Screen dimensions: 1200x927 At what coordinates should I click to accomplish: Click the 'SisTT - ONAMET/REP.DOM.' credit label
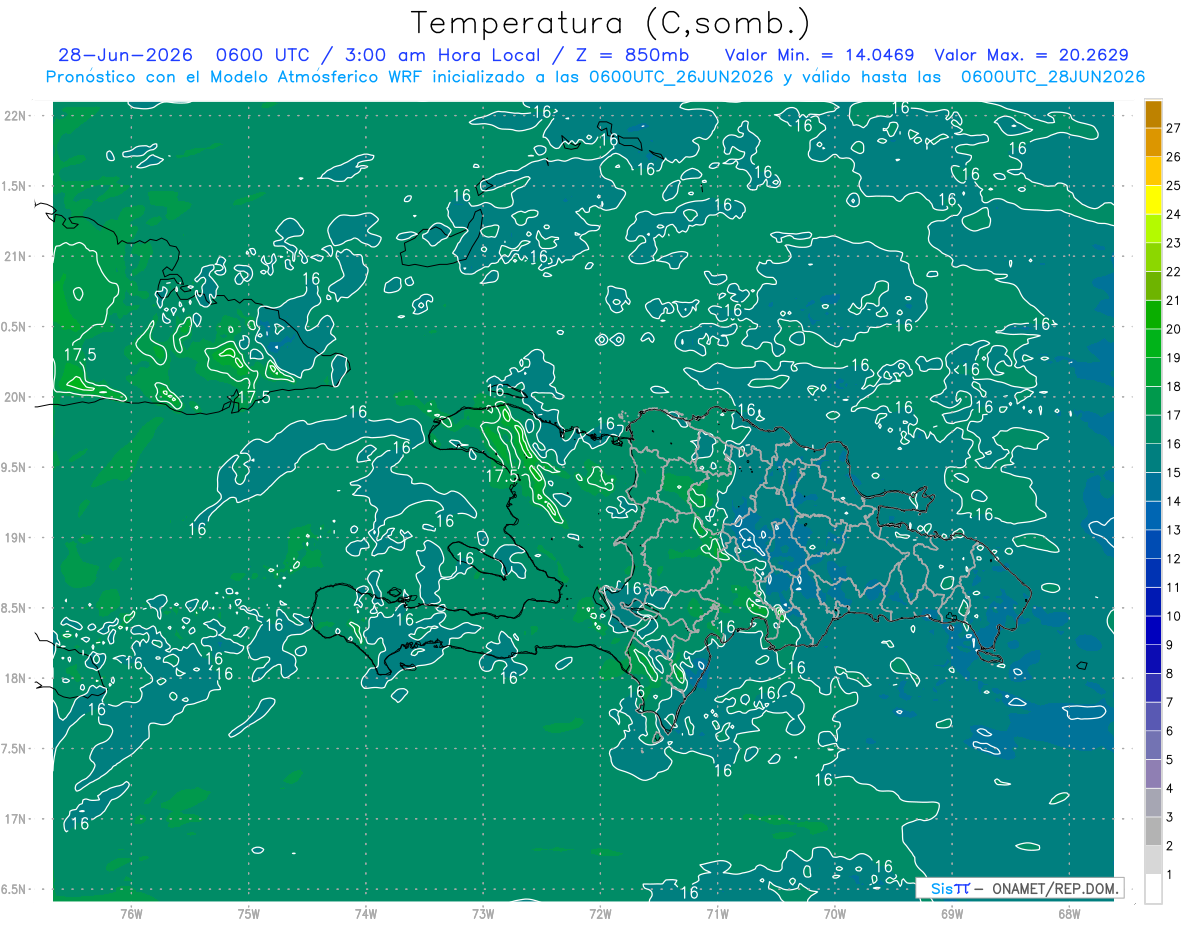point(1019,888)
